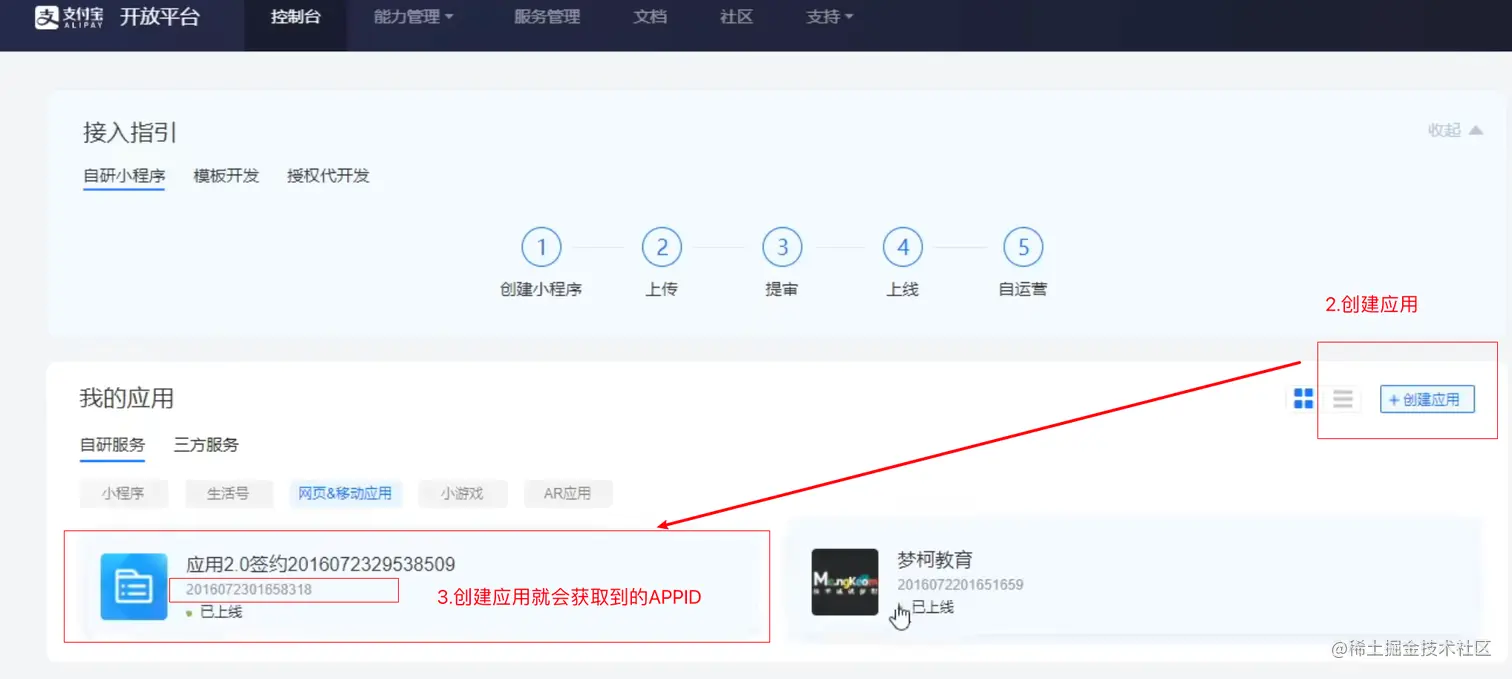Screen dimensions: 1512x679
Task: Click APPID 2016072301658318
Action: click(249, 590)
